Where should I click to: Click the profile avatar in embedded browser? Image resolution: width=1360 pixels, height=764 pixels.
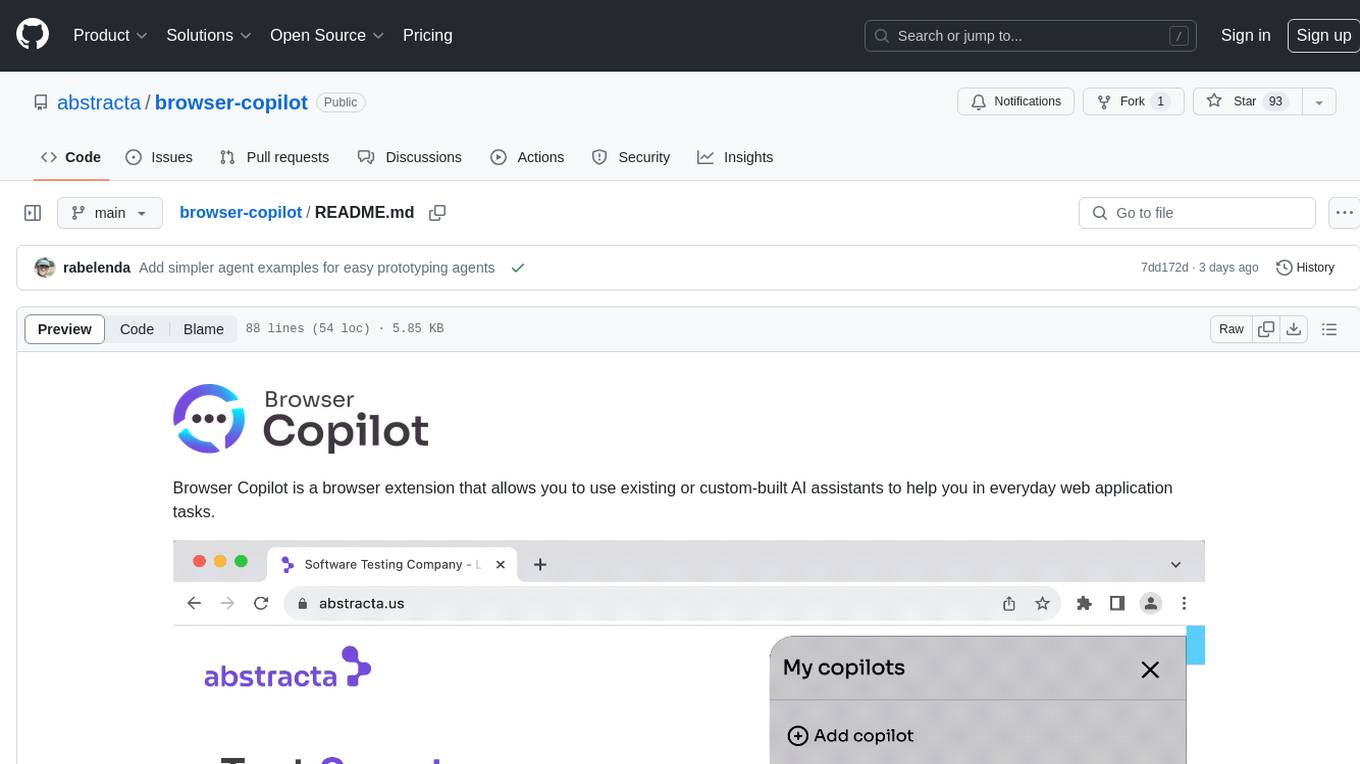coord(1151,603)
